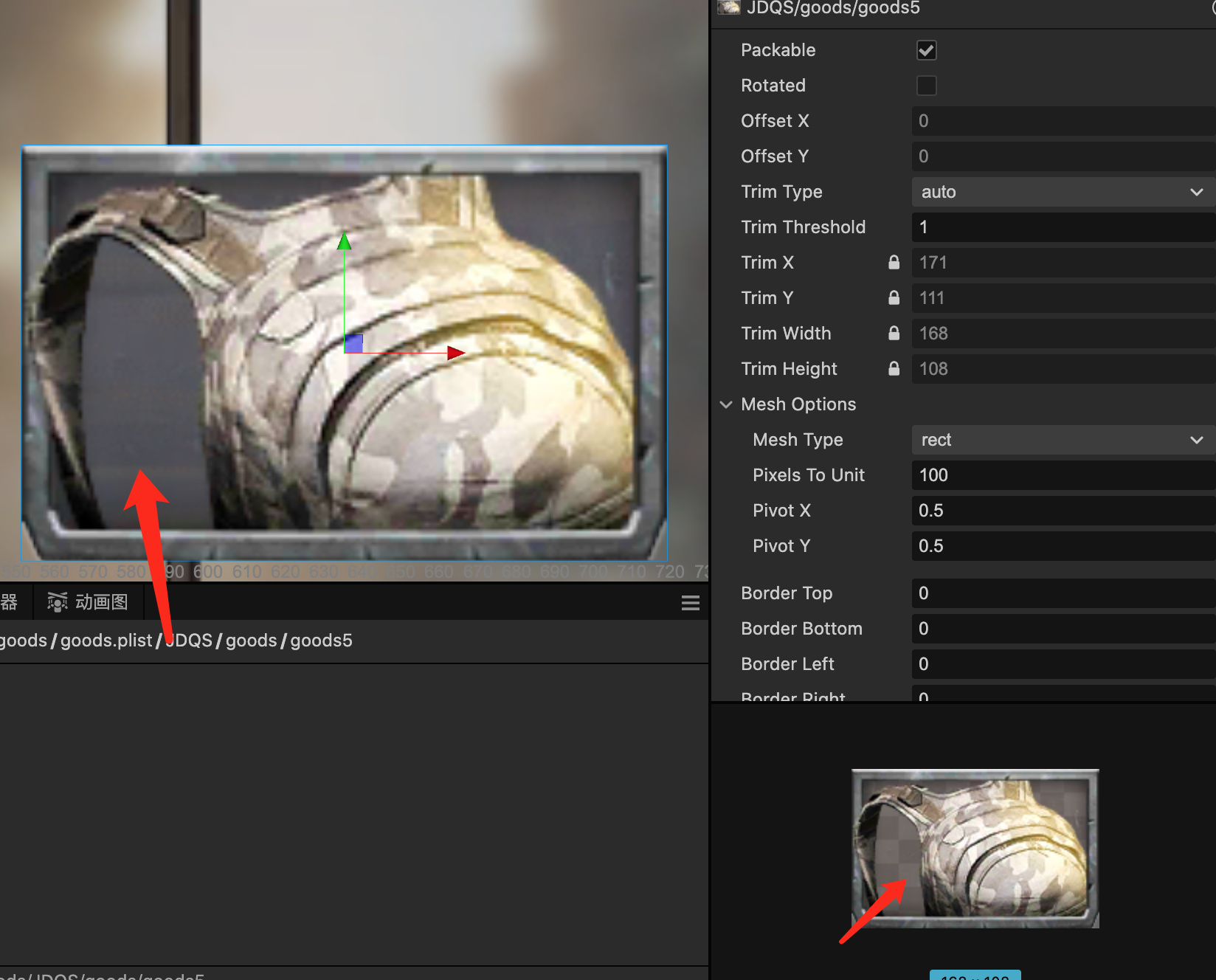Grab the green Y-axis gizmo arrow
Viewport: 1216px width, 980px height.
344,241
